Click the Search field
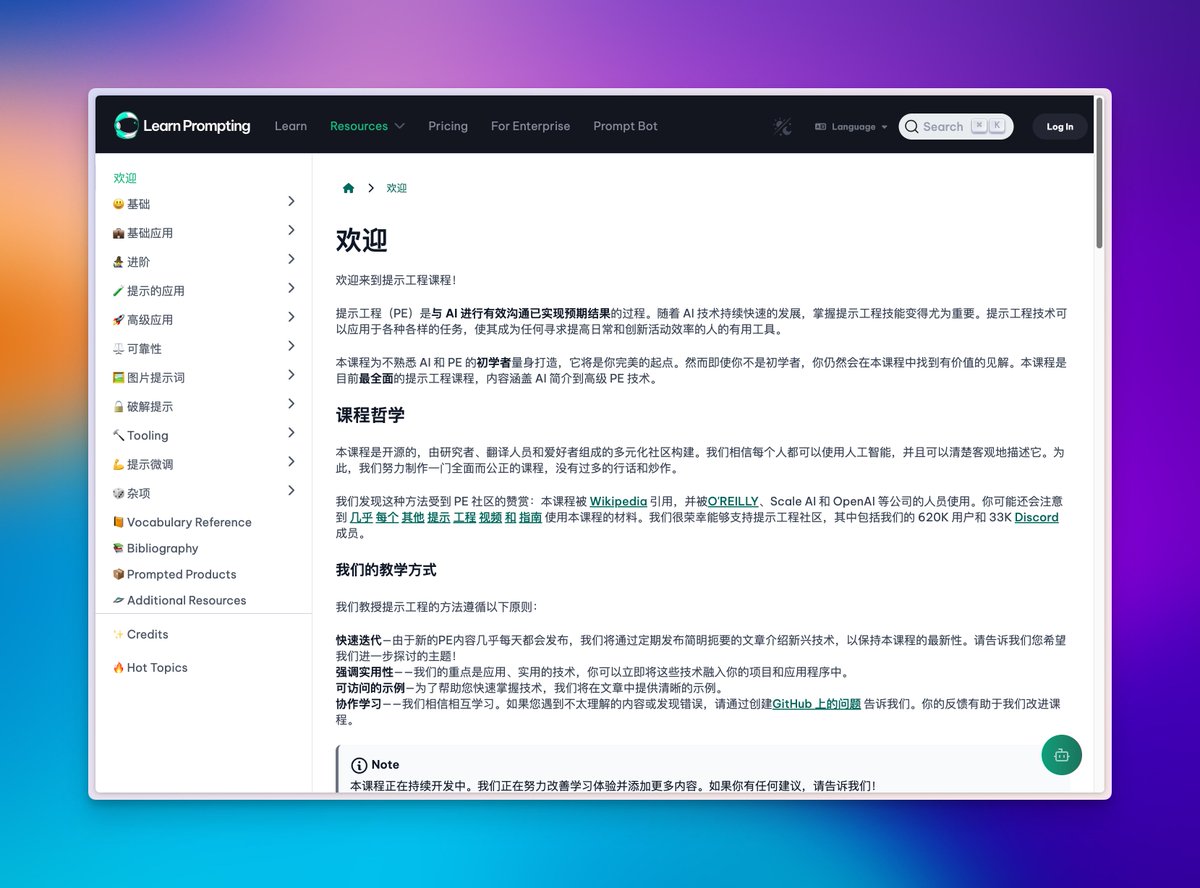Viewport: 1200px width, 888px height. pos(956,126)
